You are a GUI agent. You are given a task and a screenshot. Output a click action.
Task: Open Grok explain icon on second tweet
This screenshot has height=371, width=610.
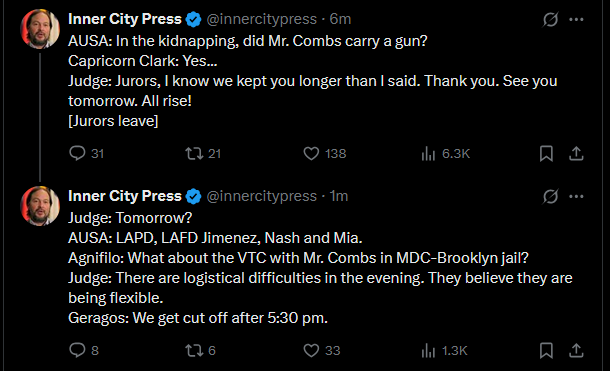point(550,196)
